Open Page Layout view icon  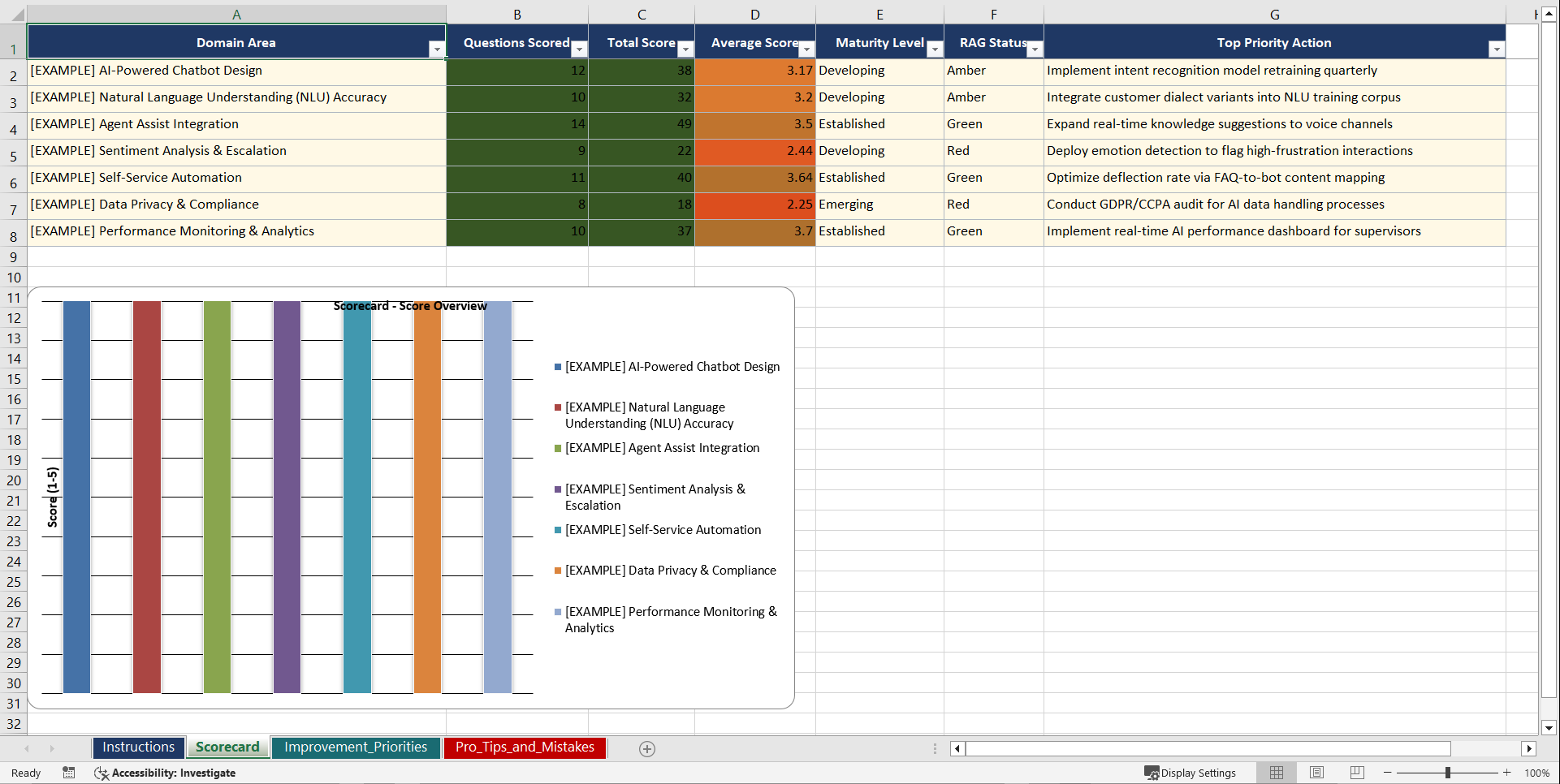1316,773
